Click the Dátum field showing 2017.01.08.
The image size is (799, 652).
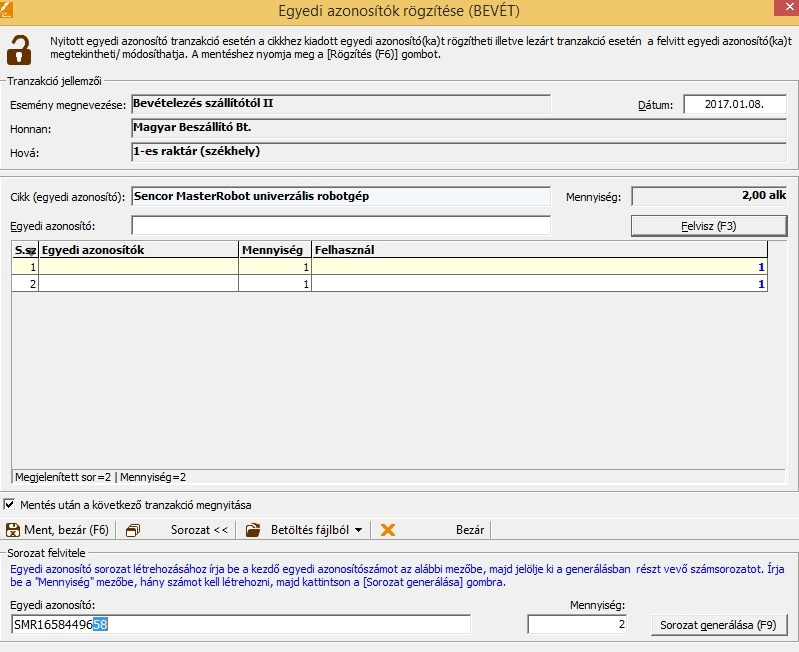click(735, 104)
